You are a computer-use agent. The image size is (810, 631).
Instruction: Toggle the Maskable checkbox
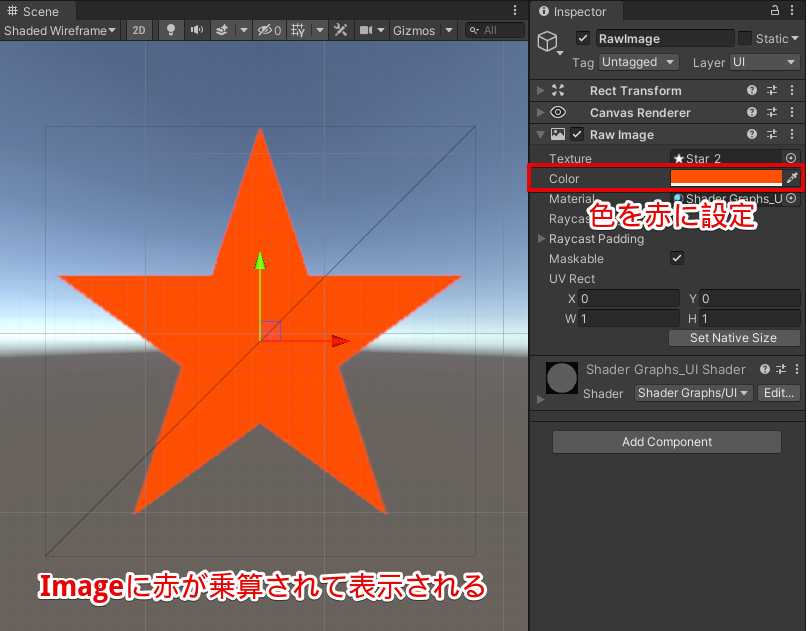[x=677, y=258]
